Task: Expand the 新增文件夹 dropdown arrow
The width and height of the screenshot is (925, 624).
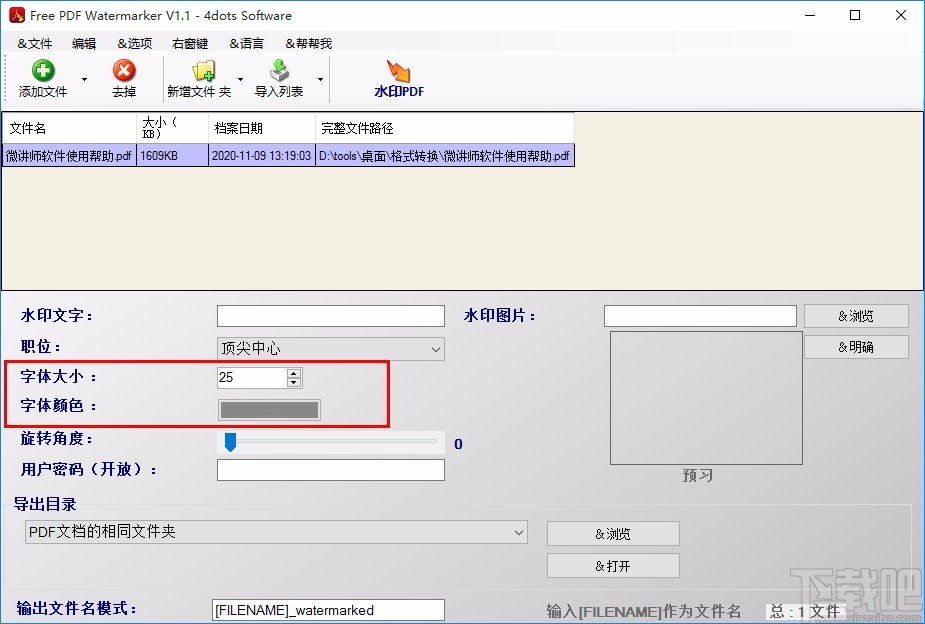Action: pos(240,79)
